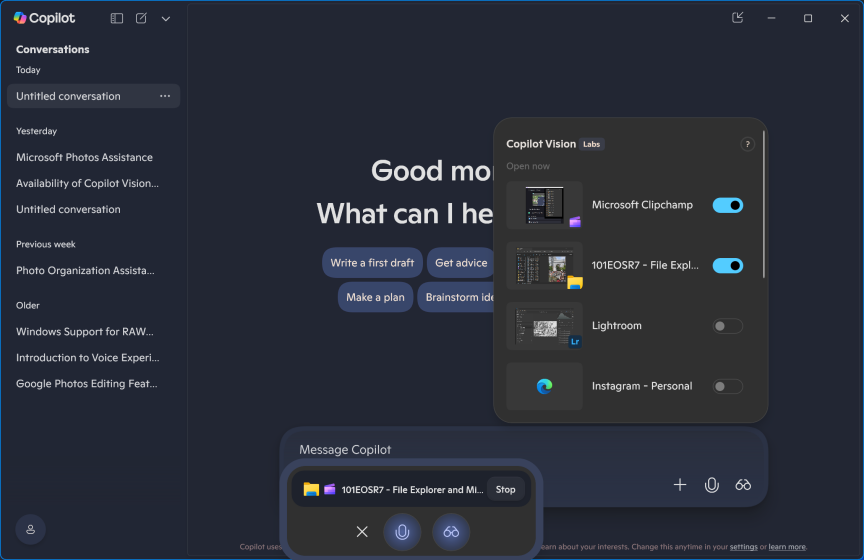Click the Copilot logo icon
Image resolution: width=864 pixels, height=560 pixels.
(20, 18)
